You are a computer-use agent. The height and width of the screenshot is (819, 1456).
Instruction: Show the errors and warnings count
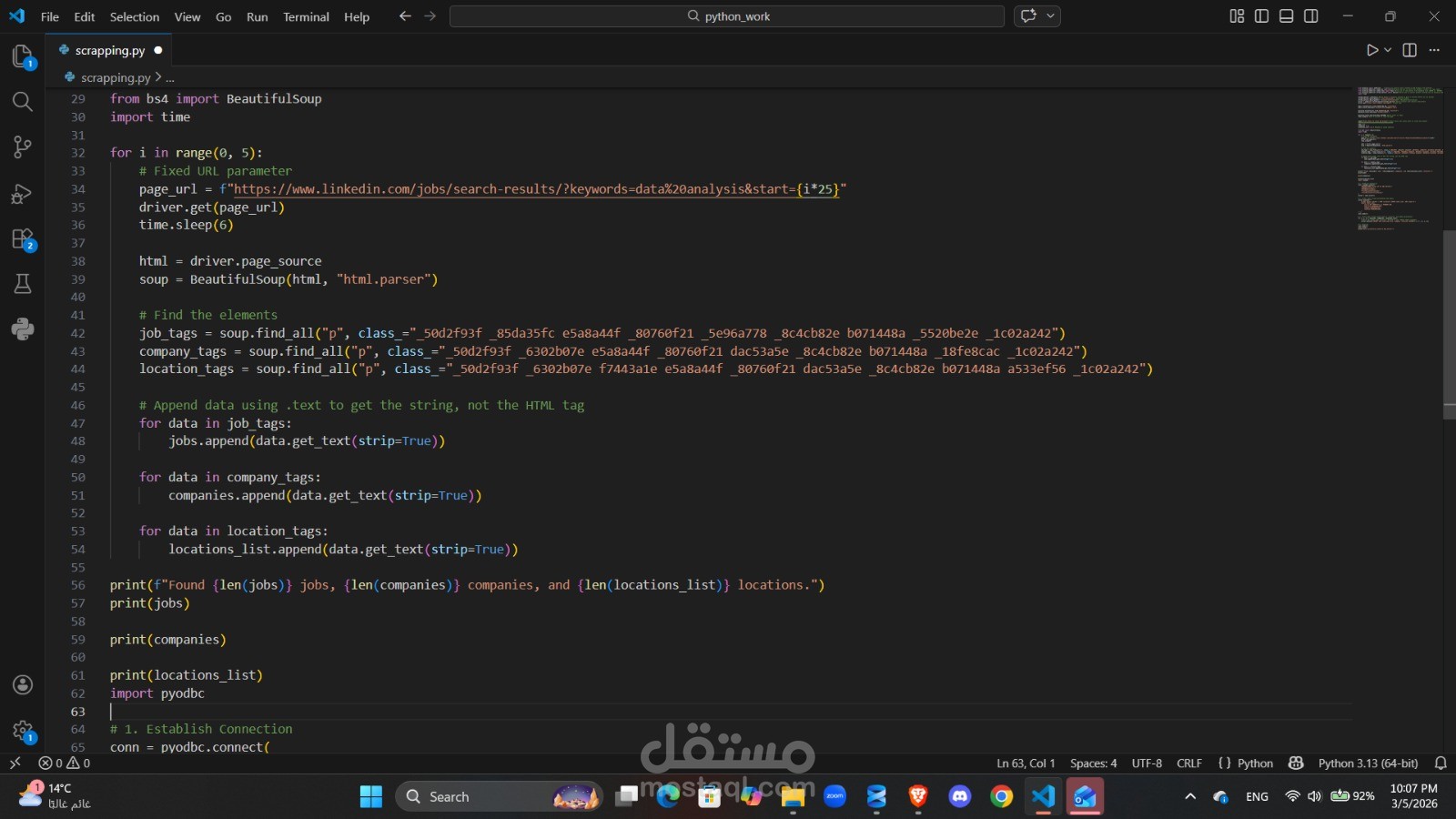64,763
